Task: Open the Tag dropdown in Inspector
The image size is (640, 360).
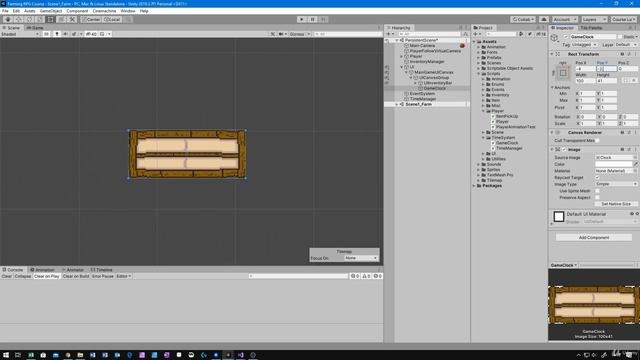Action: [x=584, y=44]
